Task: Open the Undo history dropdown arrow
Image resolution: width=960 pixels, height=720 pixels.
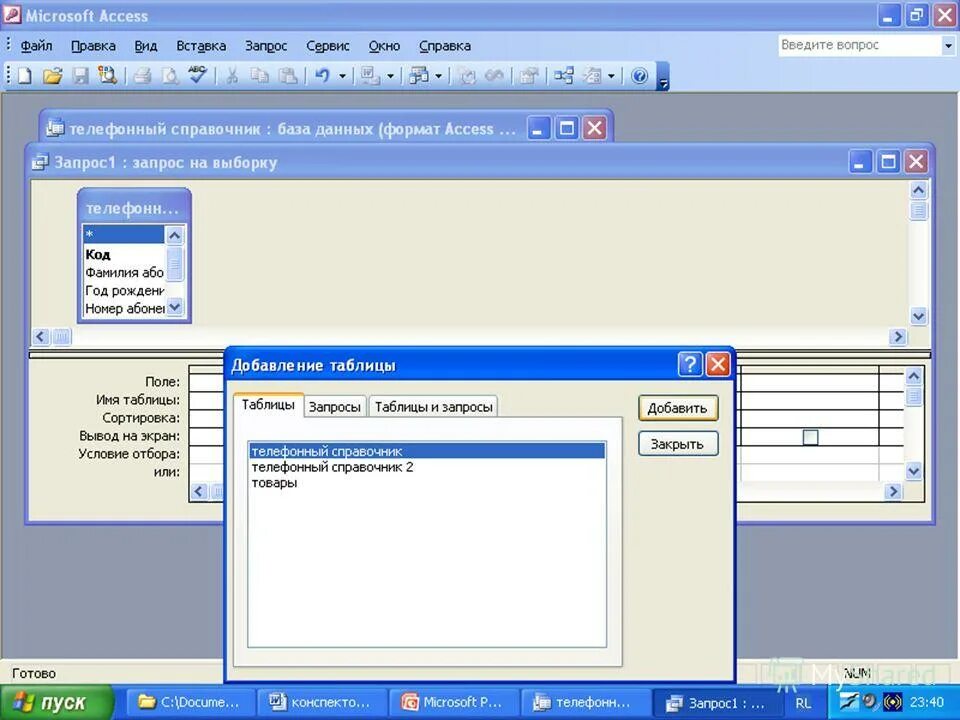Action: [x=342, y=77]
